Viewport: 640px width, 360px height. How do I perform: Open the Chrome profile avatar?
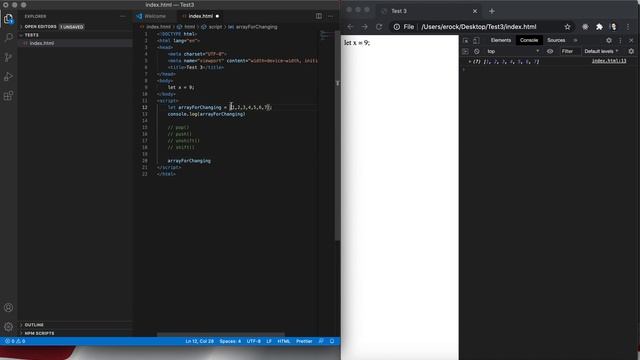(x=613, y=27)
